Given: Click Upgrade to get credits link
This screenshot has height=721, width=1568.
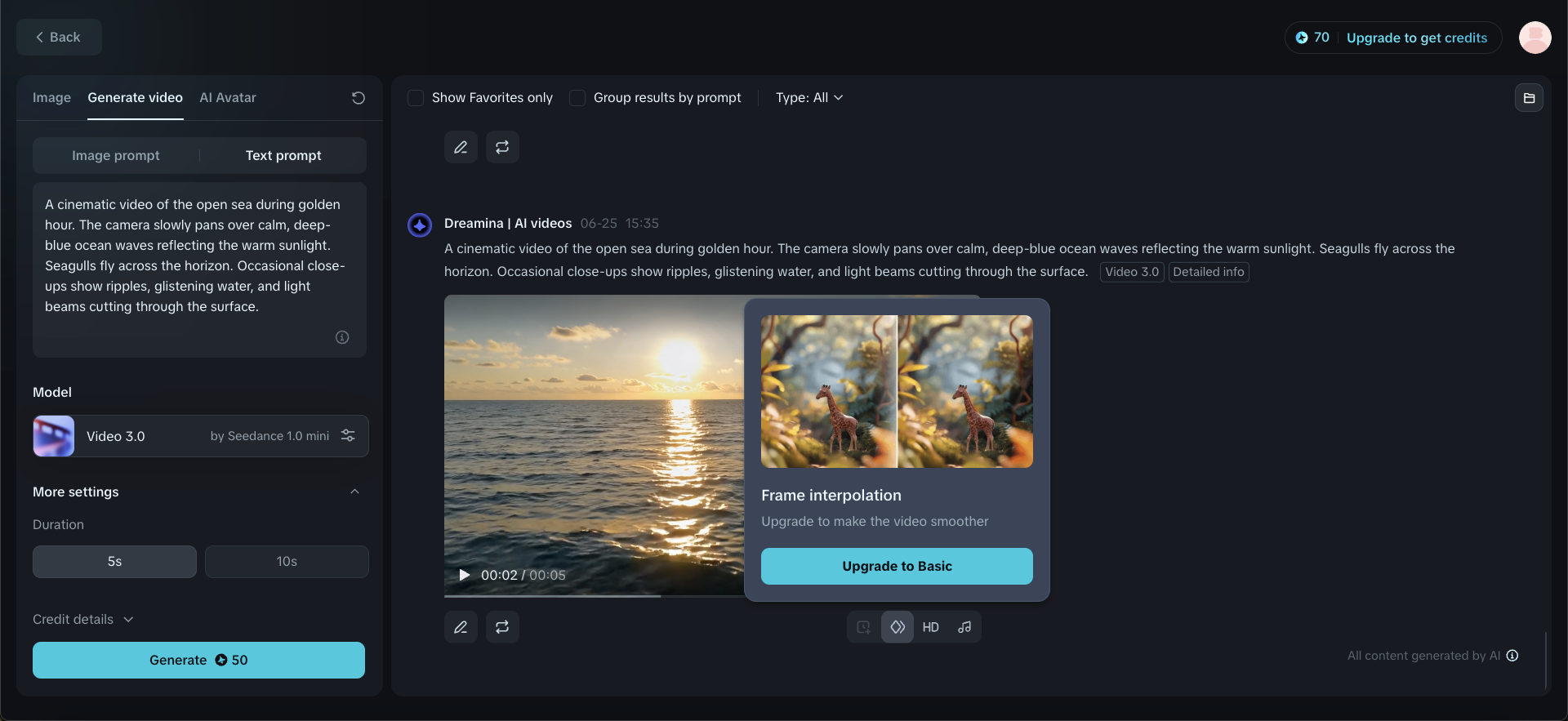Looking at the screenshot, I should [x=1417, y=38].
